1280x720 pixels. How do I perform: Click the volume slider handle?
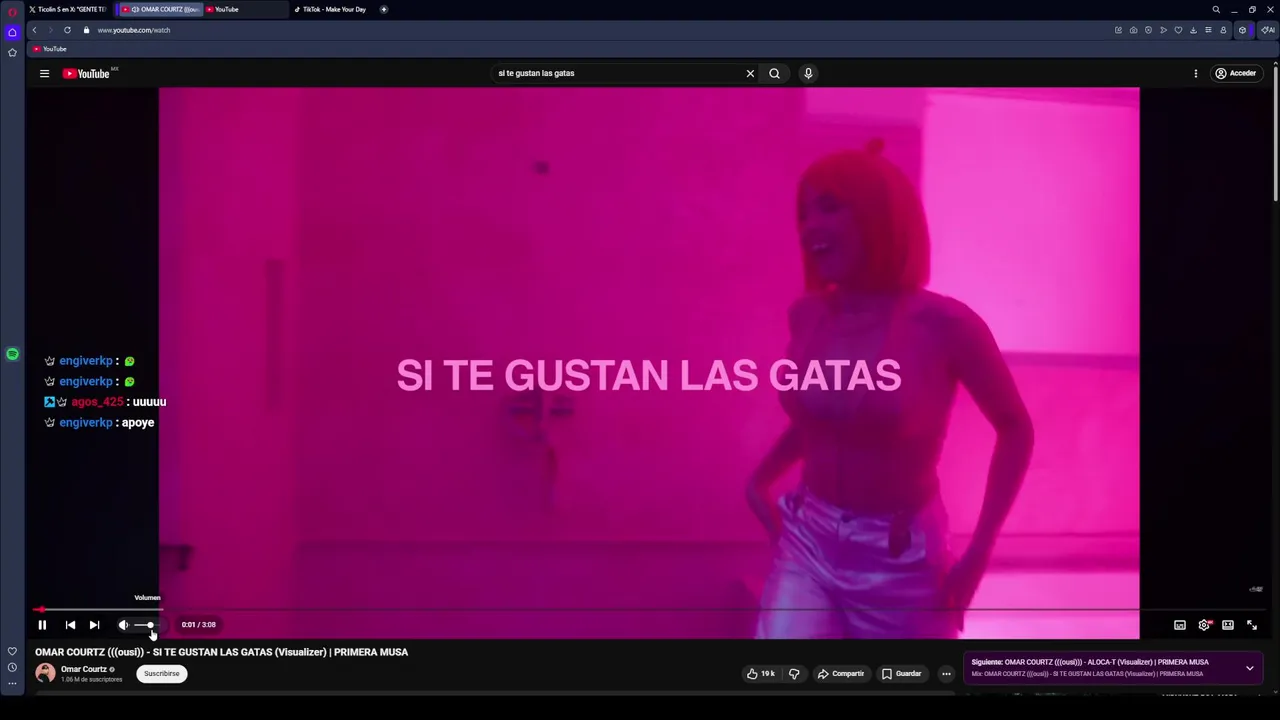[x=150, y=625]
